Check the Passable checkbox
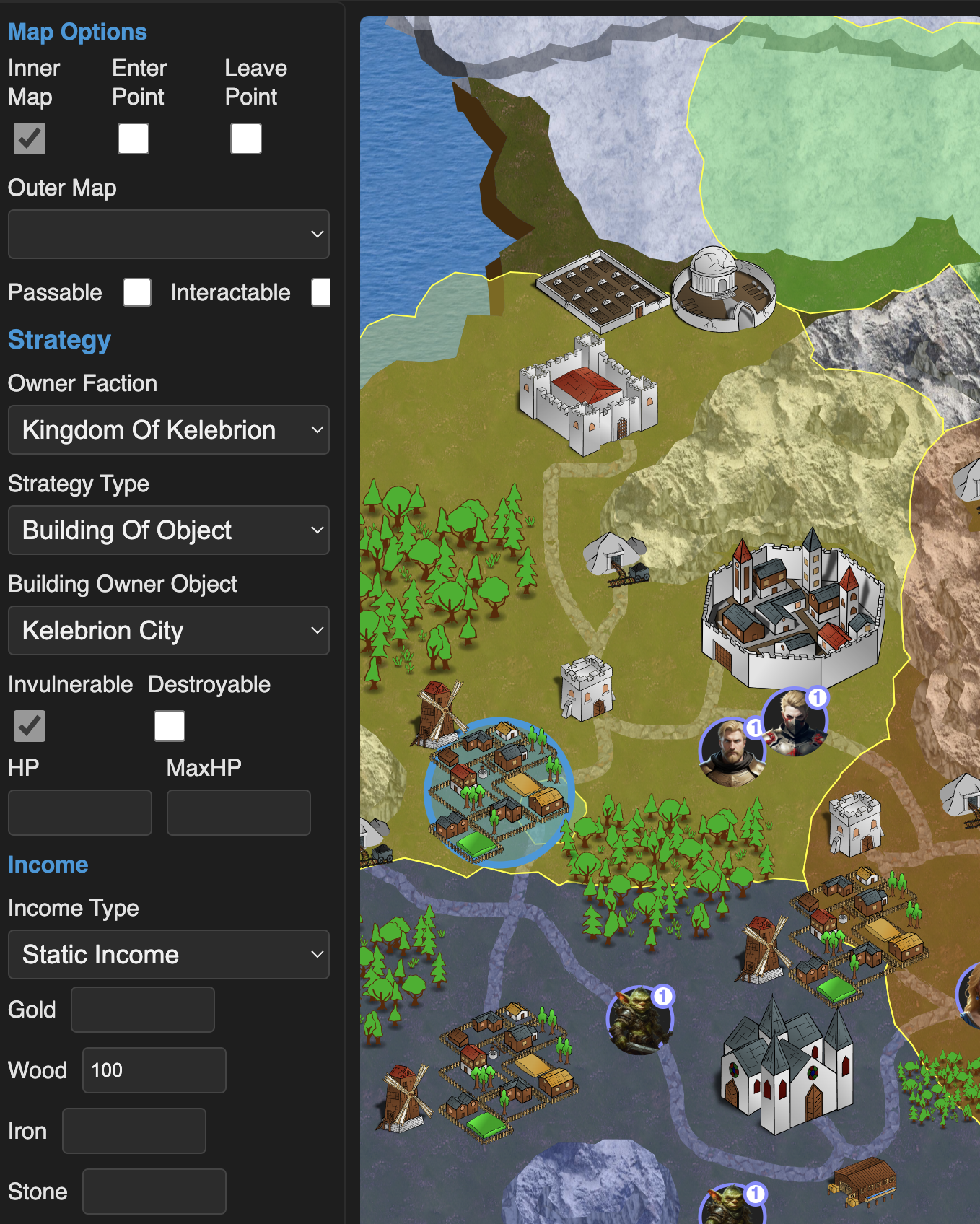Viewport: 980px width, 1224px height. [137, 292]
